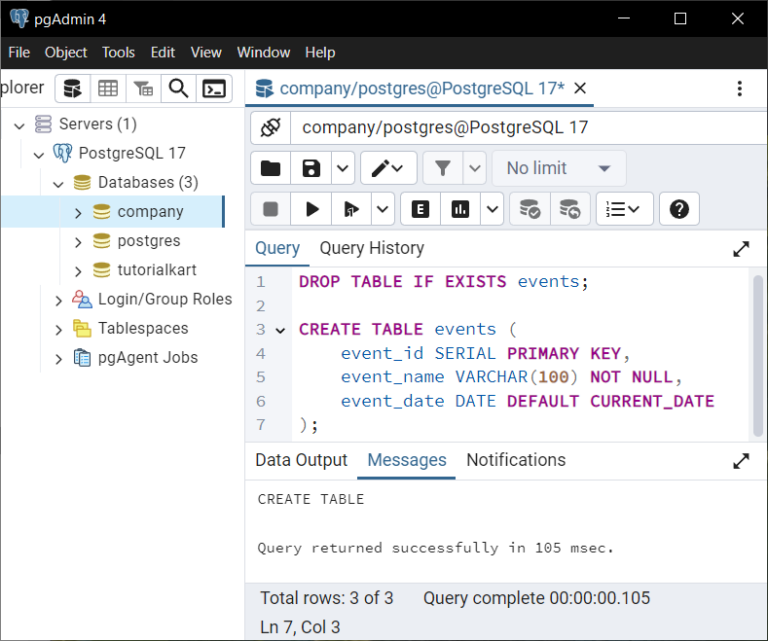Open the three-dot options menu
Screen dimensions: 768x641
tap(740, 89)
